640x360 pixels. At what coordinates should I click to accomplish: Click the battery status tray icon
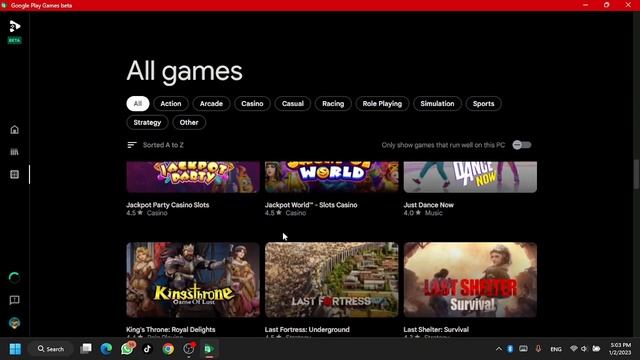(x=596, y=349)
